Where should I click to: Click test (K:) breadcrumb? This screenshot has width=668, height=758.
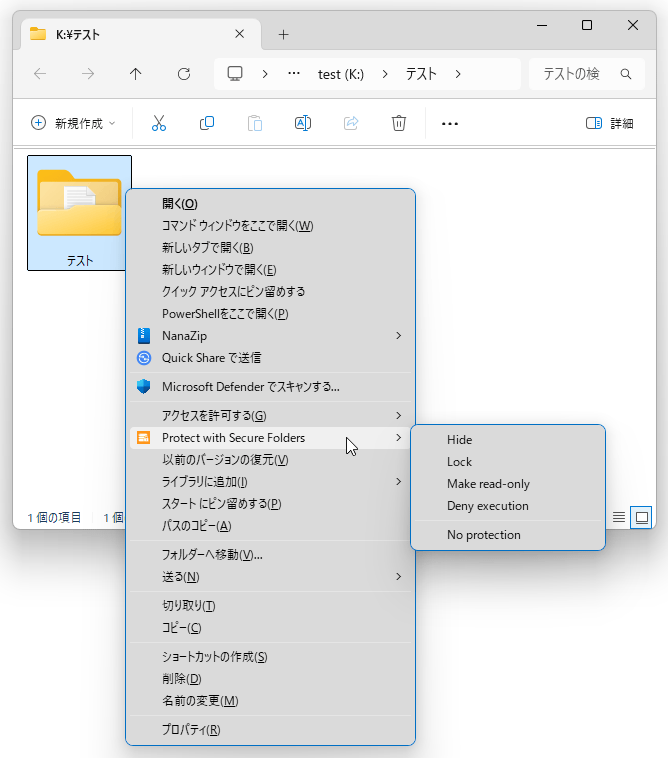tap(341, 74)
